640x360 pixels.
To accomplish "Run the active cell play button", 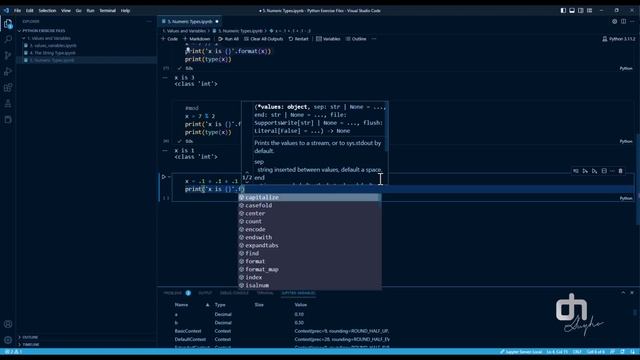I will point(164,177).
